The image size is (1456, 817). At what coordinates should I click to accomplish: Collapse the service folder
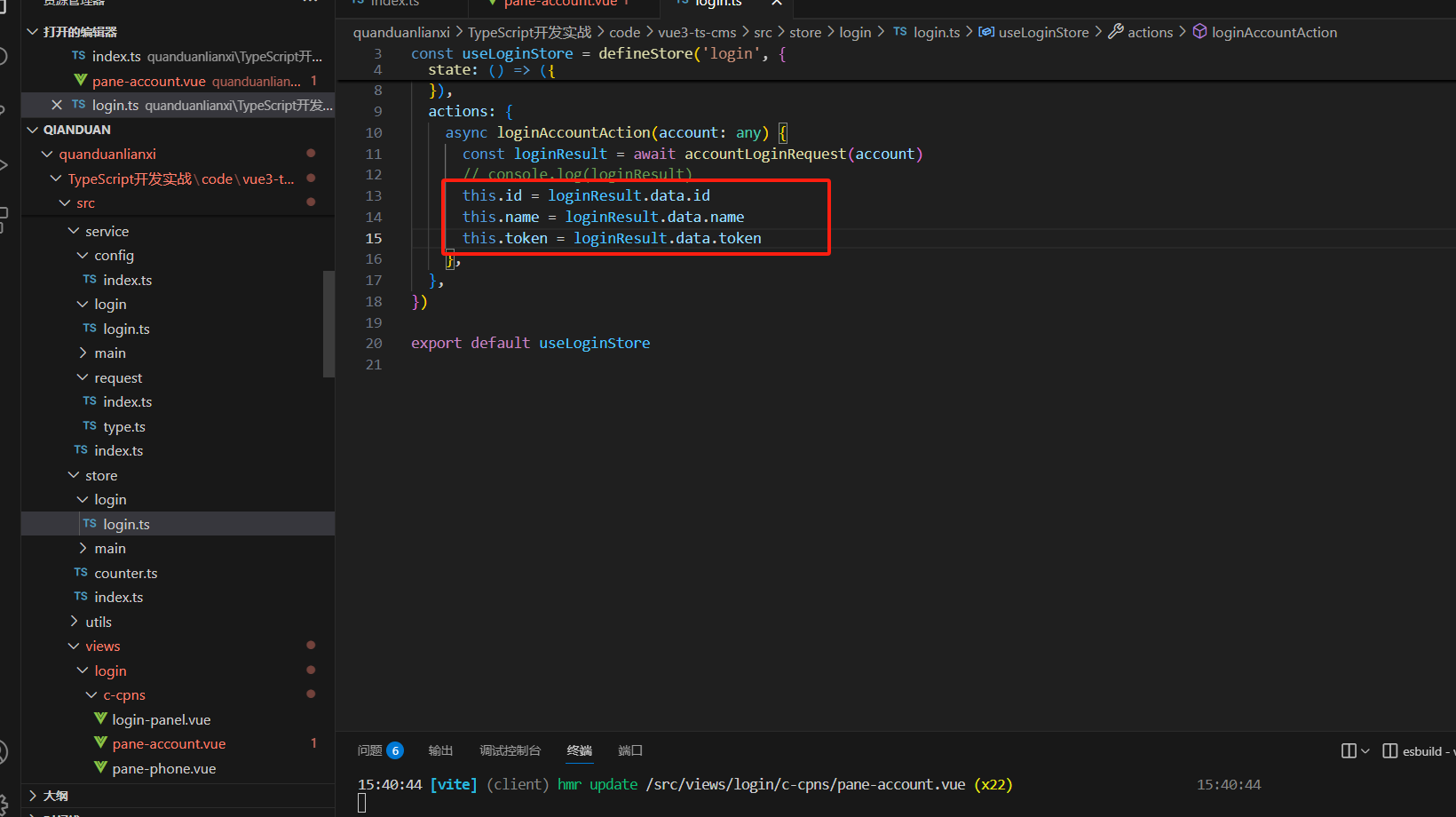(x=74, y=231)
